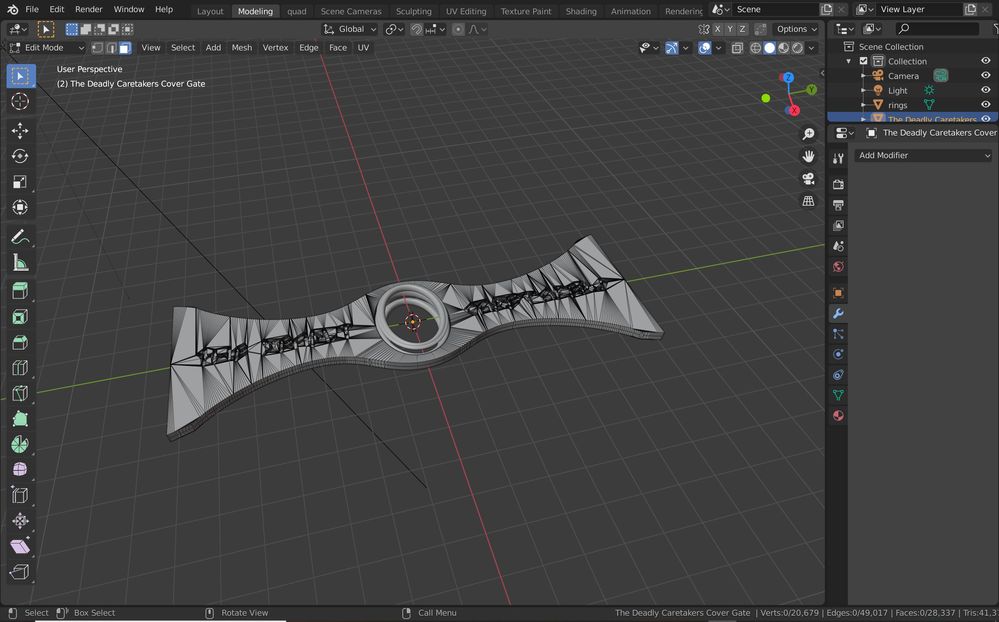Open the Add Modifier dropdown
The height and width of the screenshot is (622, 999).
click(x=923, y=155)
